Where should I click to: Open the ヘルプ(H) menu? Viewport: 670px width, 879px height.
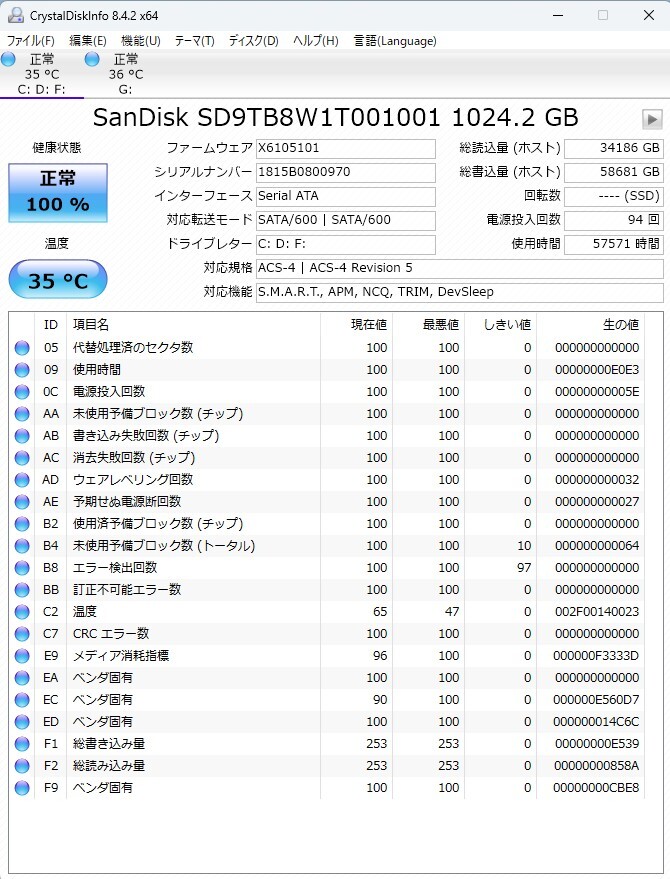tap(315, 41)
